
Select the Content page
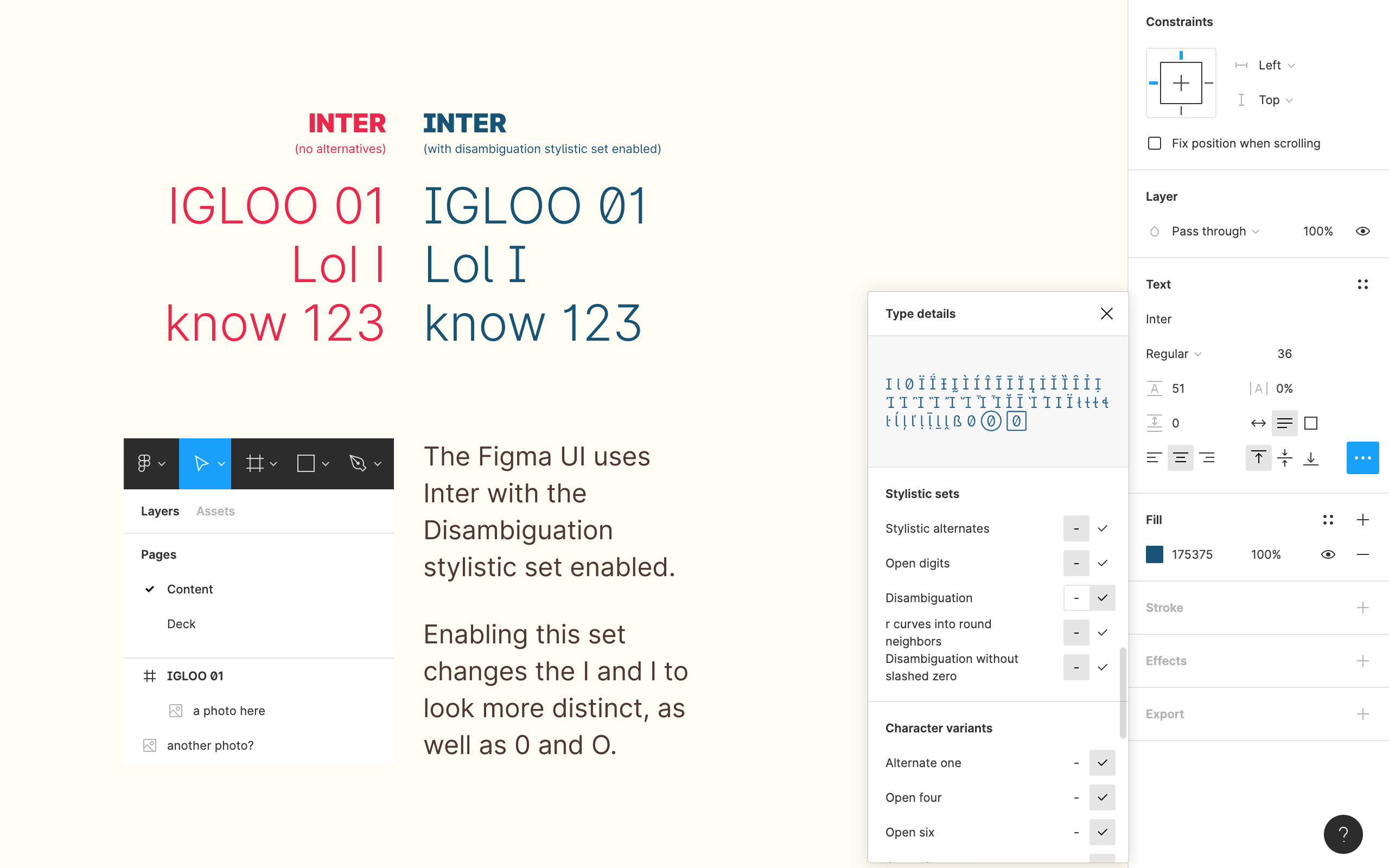(190, 589)
